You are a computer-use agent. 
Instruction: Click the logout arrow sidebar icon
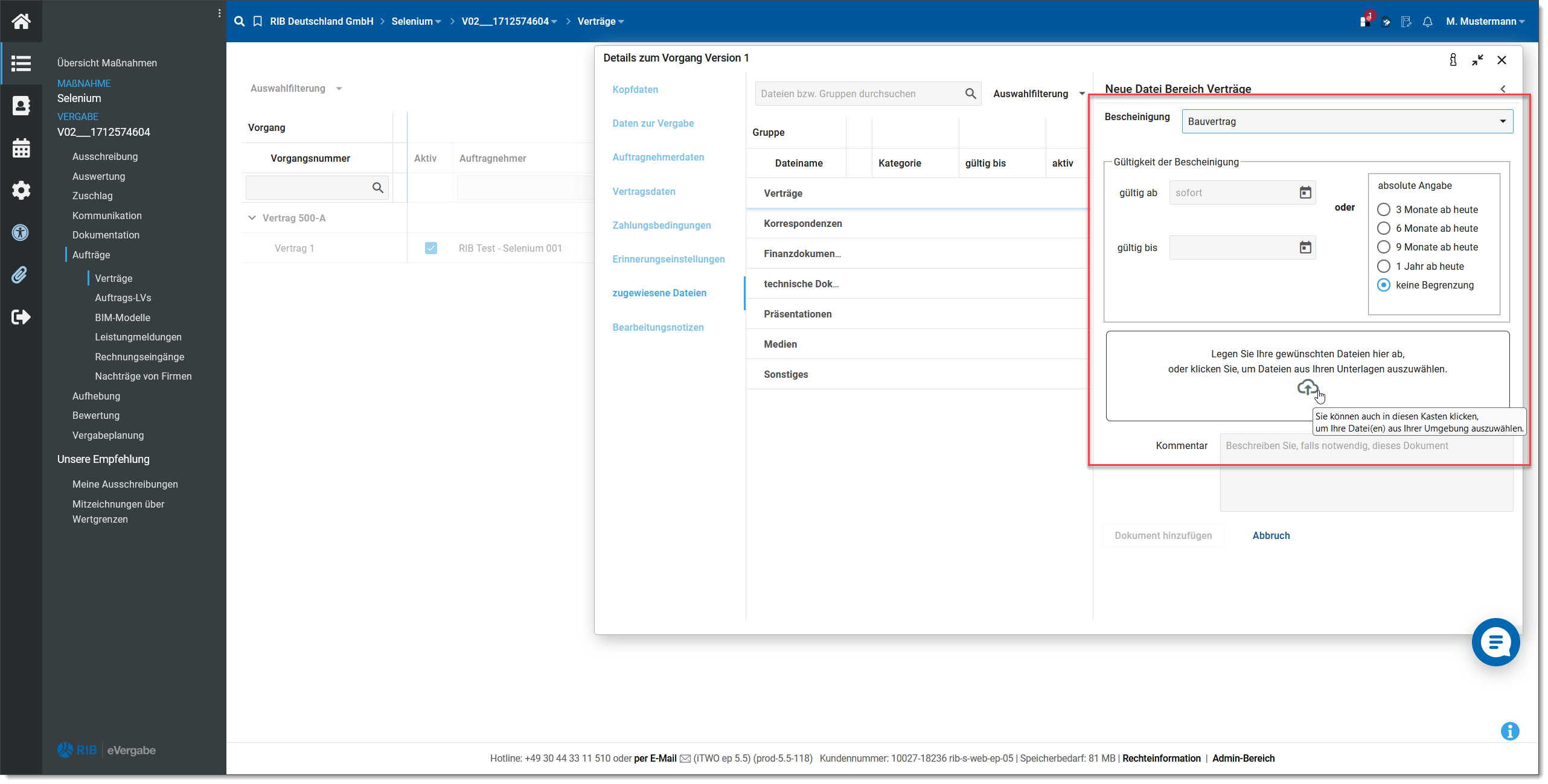(21, 317)
